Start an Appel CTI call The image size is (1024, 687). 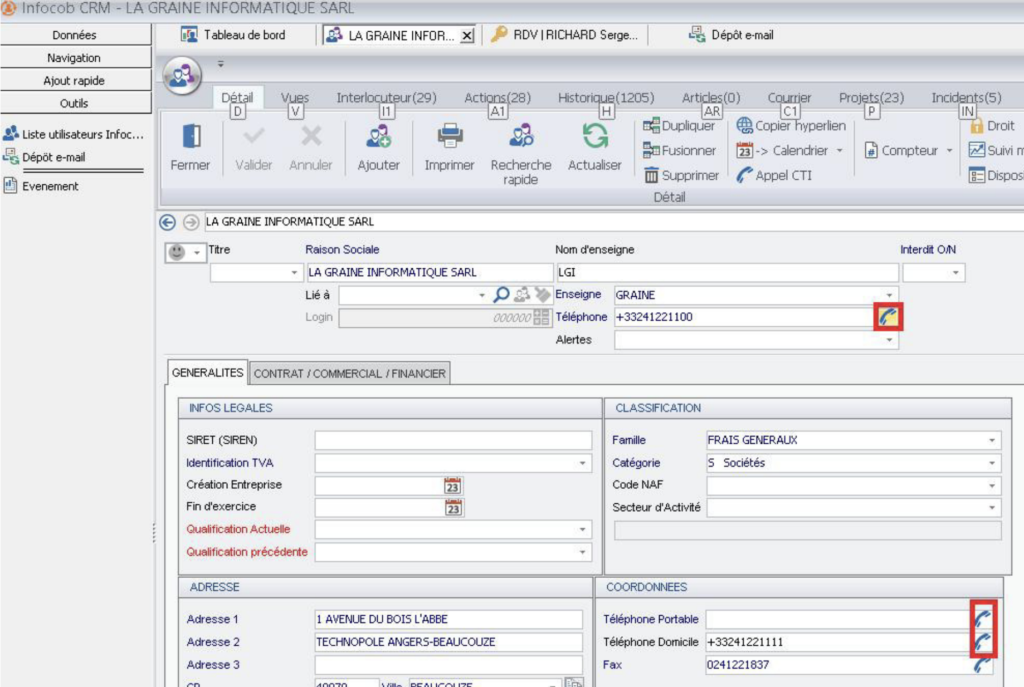pyautogui.click(x=774, y=175)
